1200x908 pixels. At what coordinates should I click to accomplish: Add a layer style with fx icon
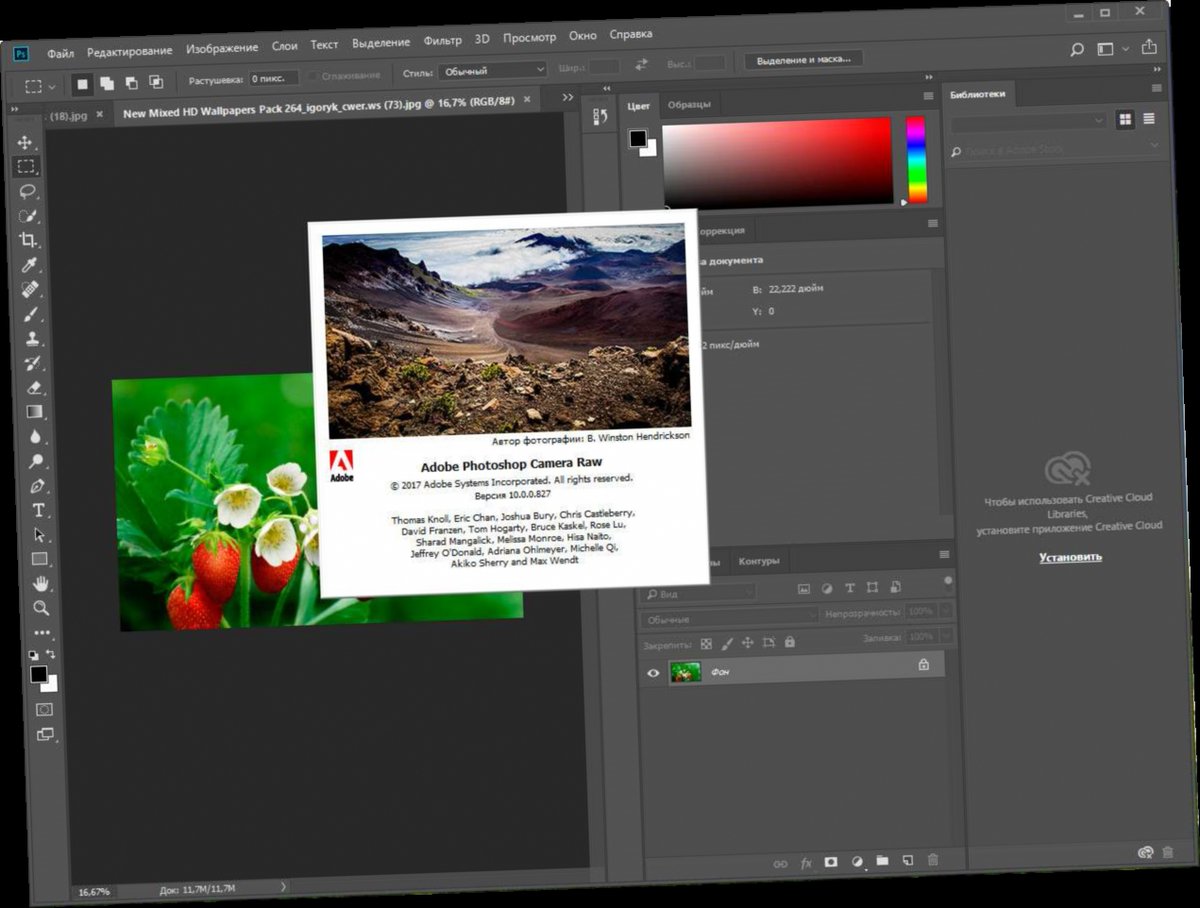pos(806,862)
